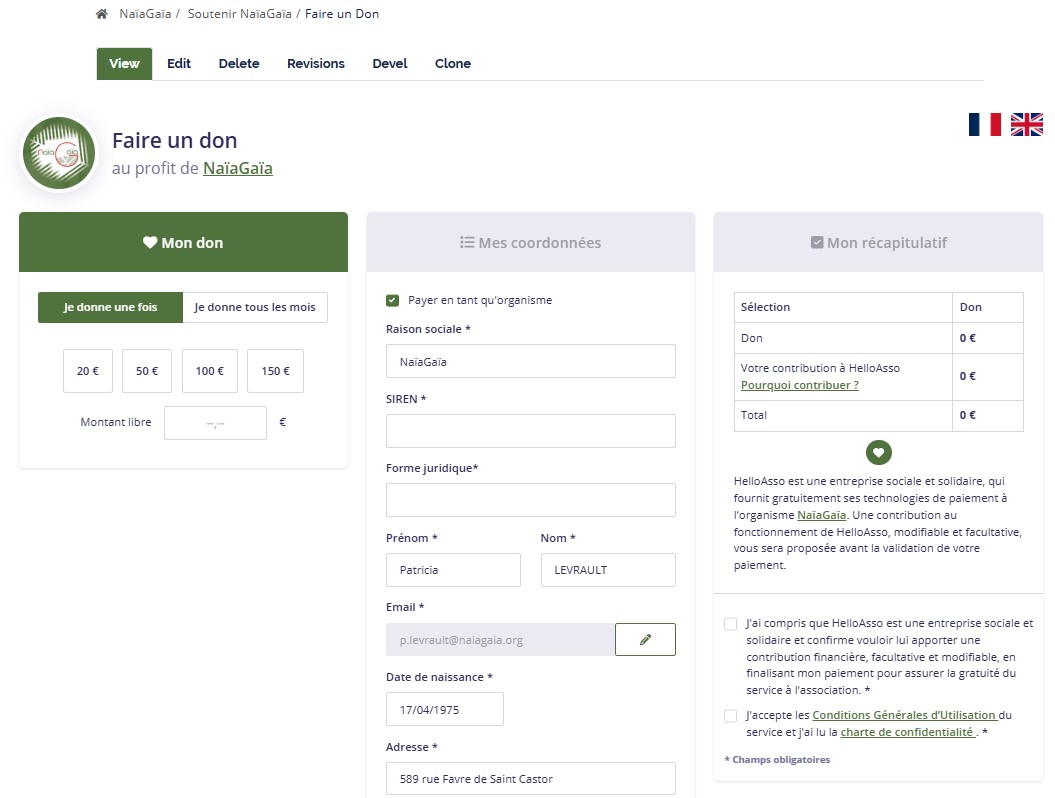Choose the 20 € donation amount

(x=87, y=371)
